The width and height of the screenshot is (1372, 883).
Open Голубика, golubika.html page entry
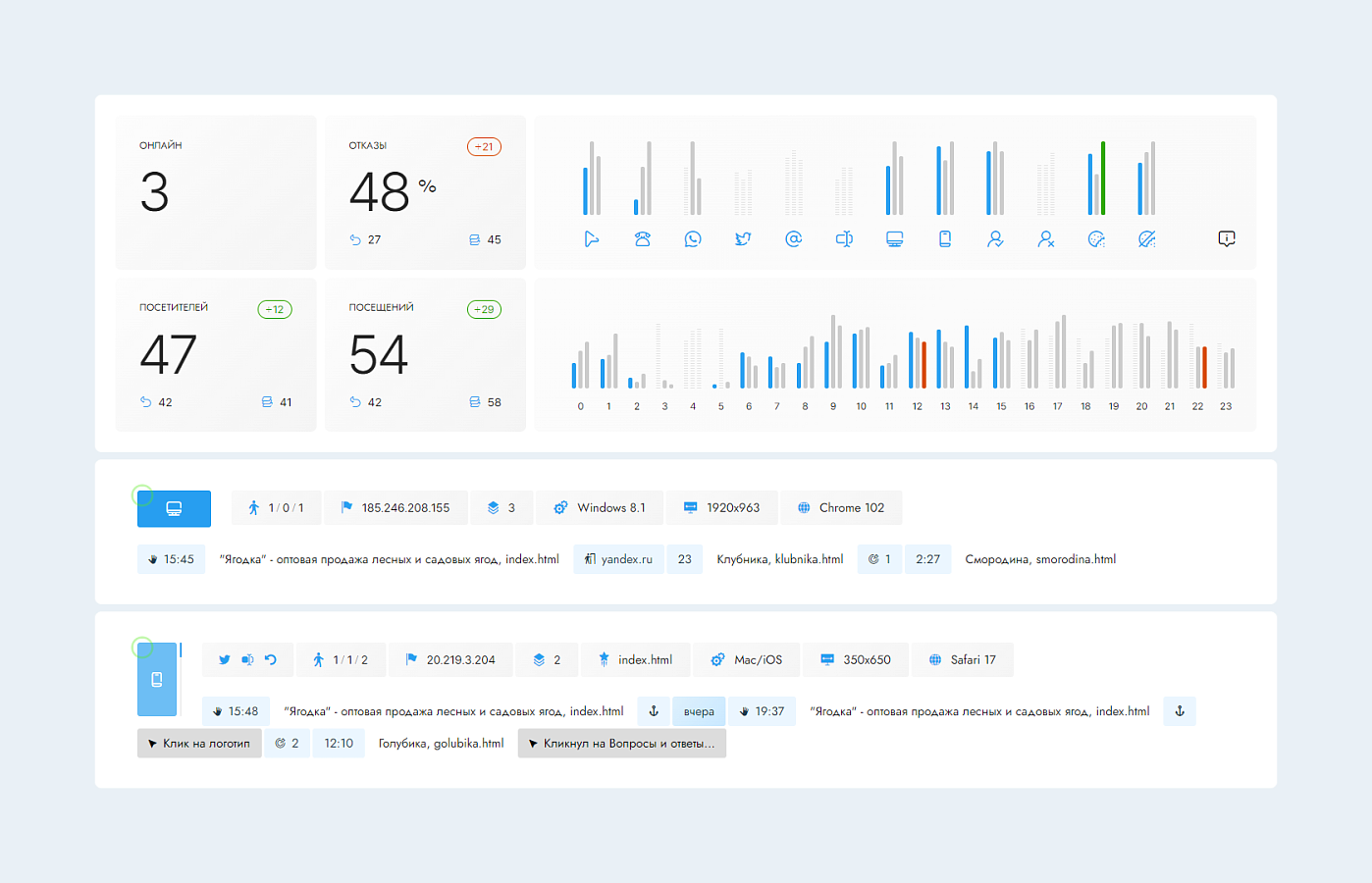click(441, 744)
